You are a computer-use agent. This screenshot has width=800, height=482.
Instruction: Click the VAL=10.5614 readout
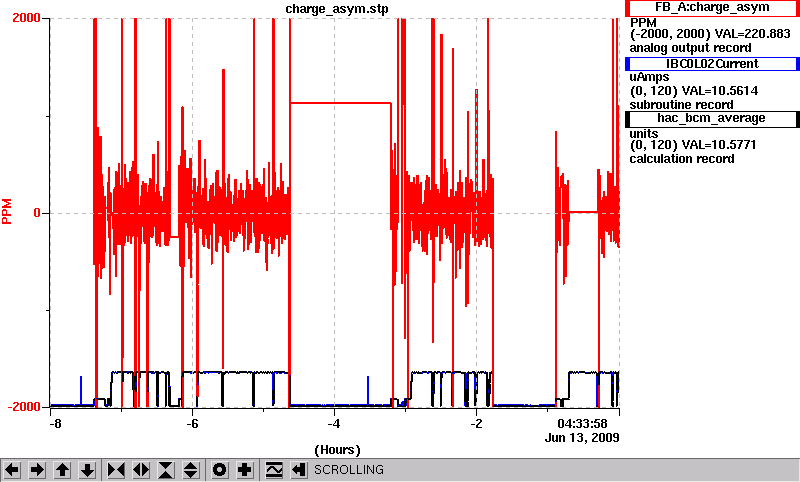tap(720, 91)
